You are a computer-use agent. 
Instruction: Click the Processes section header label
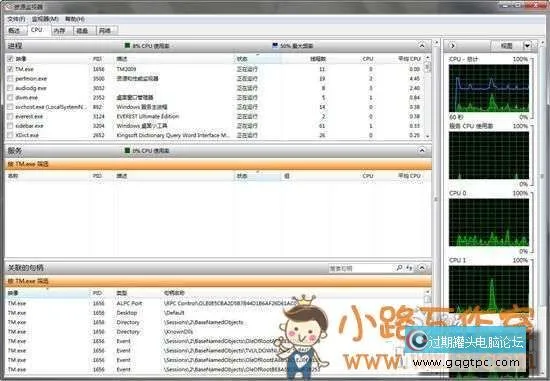tap(15, 46)
